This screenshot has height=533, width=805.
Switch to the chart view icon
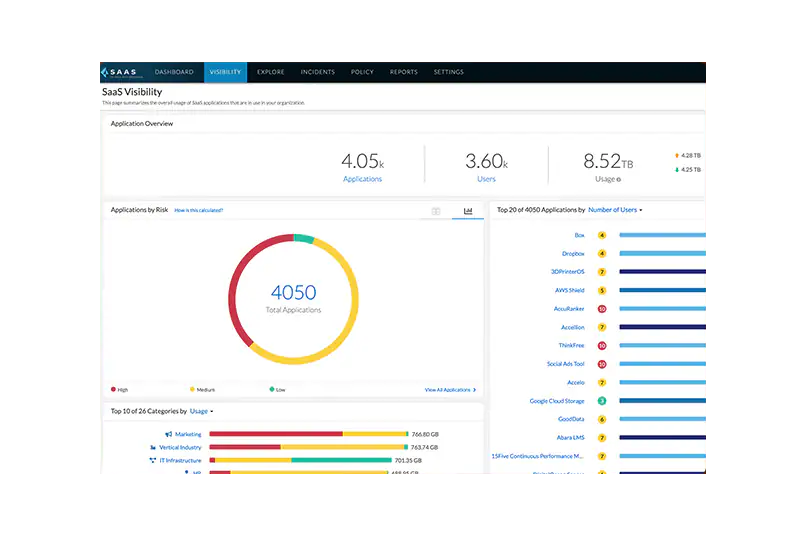[467, 211]
